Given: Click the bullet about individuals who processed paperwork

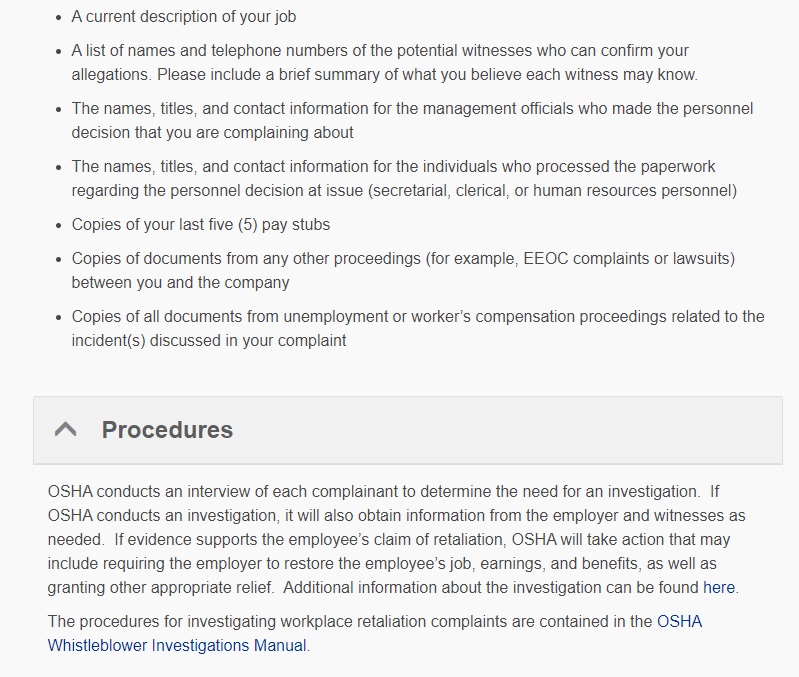Looking at the screenshot, I should (393, 166).
